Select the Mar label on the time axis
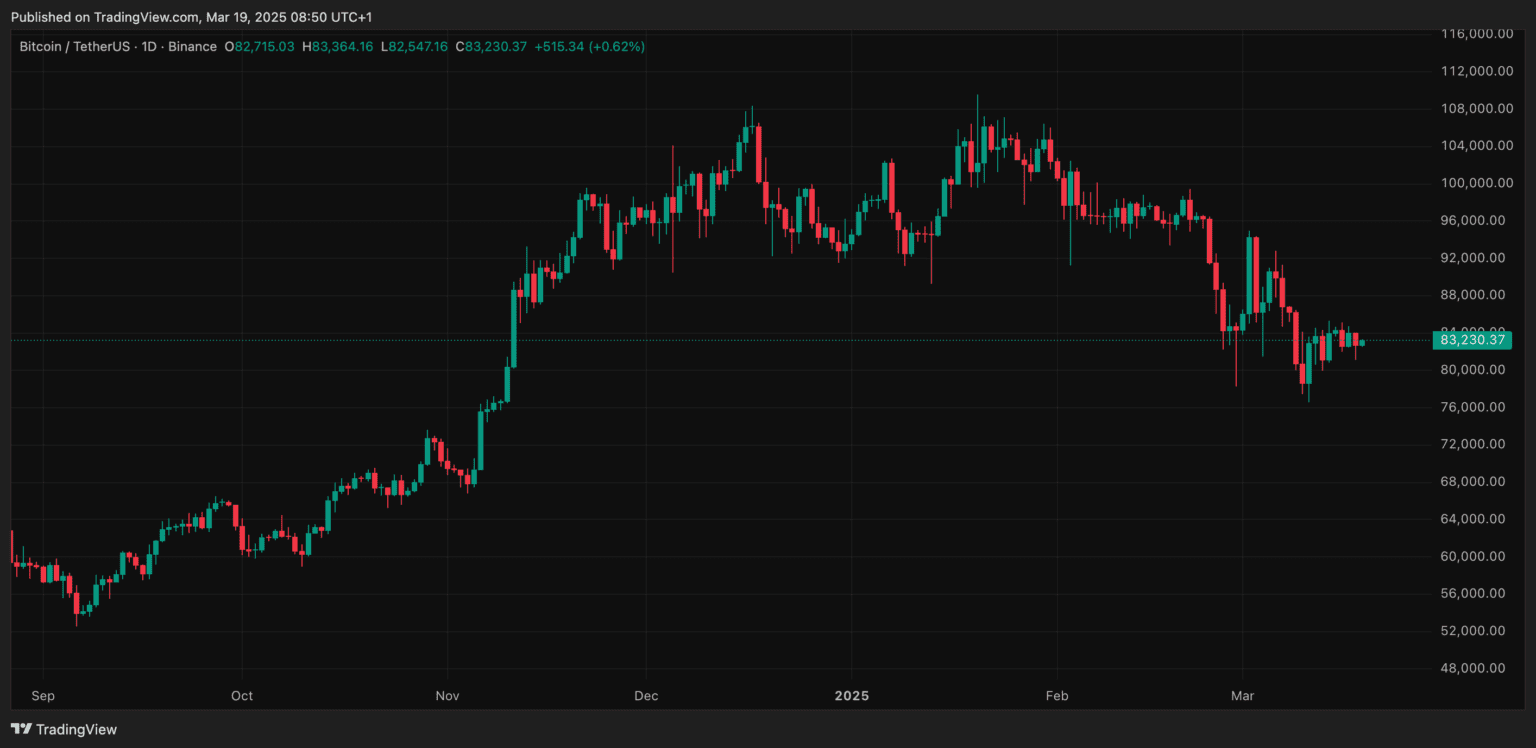 (x=1242, y=696)
